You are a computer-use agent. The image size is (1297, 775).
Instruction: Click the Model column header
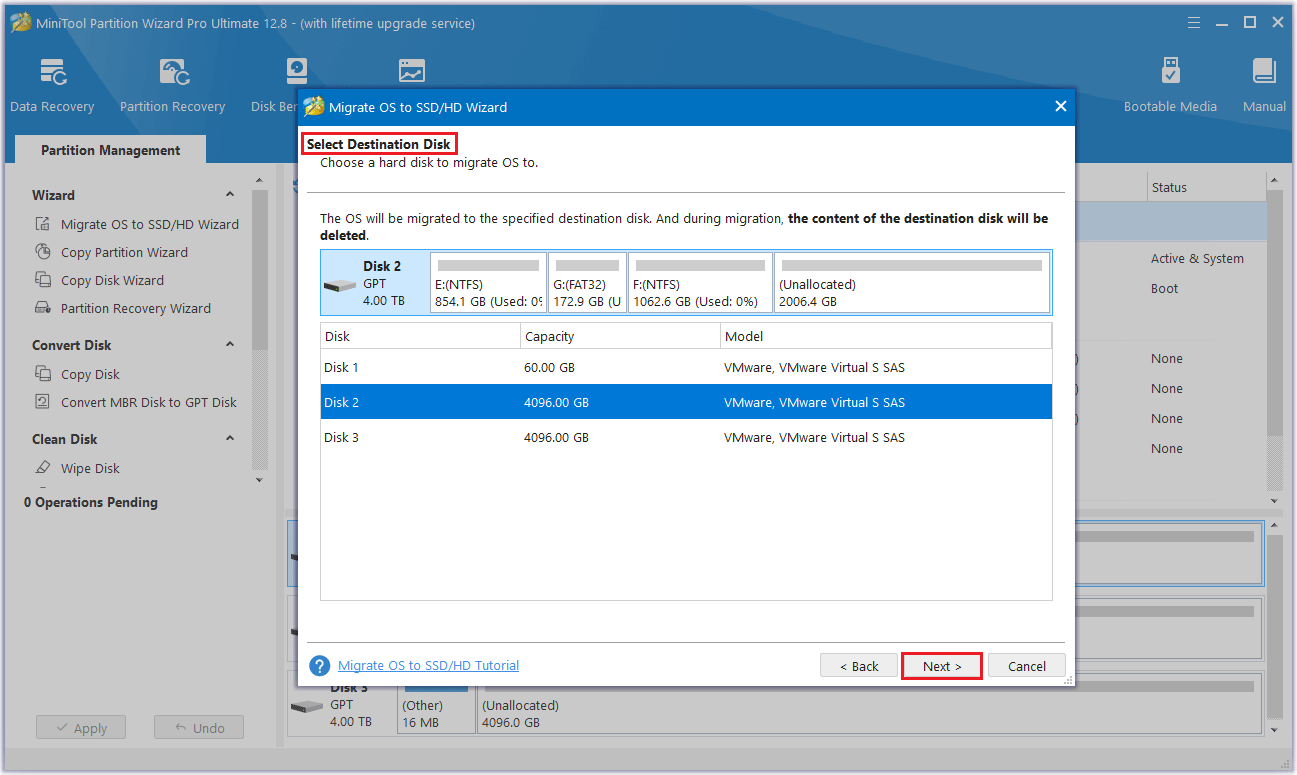[x=886, y=336]
